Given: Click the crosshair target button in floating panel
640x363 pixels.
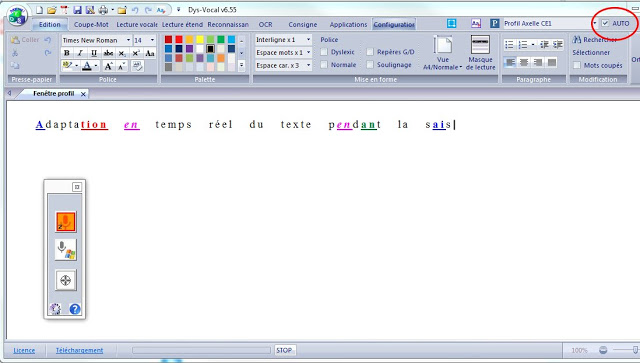Looking at the screenshot, I should [x=66, y=280].
